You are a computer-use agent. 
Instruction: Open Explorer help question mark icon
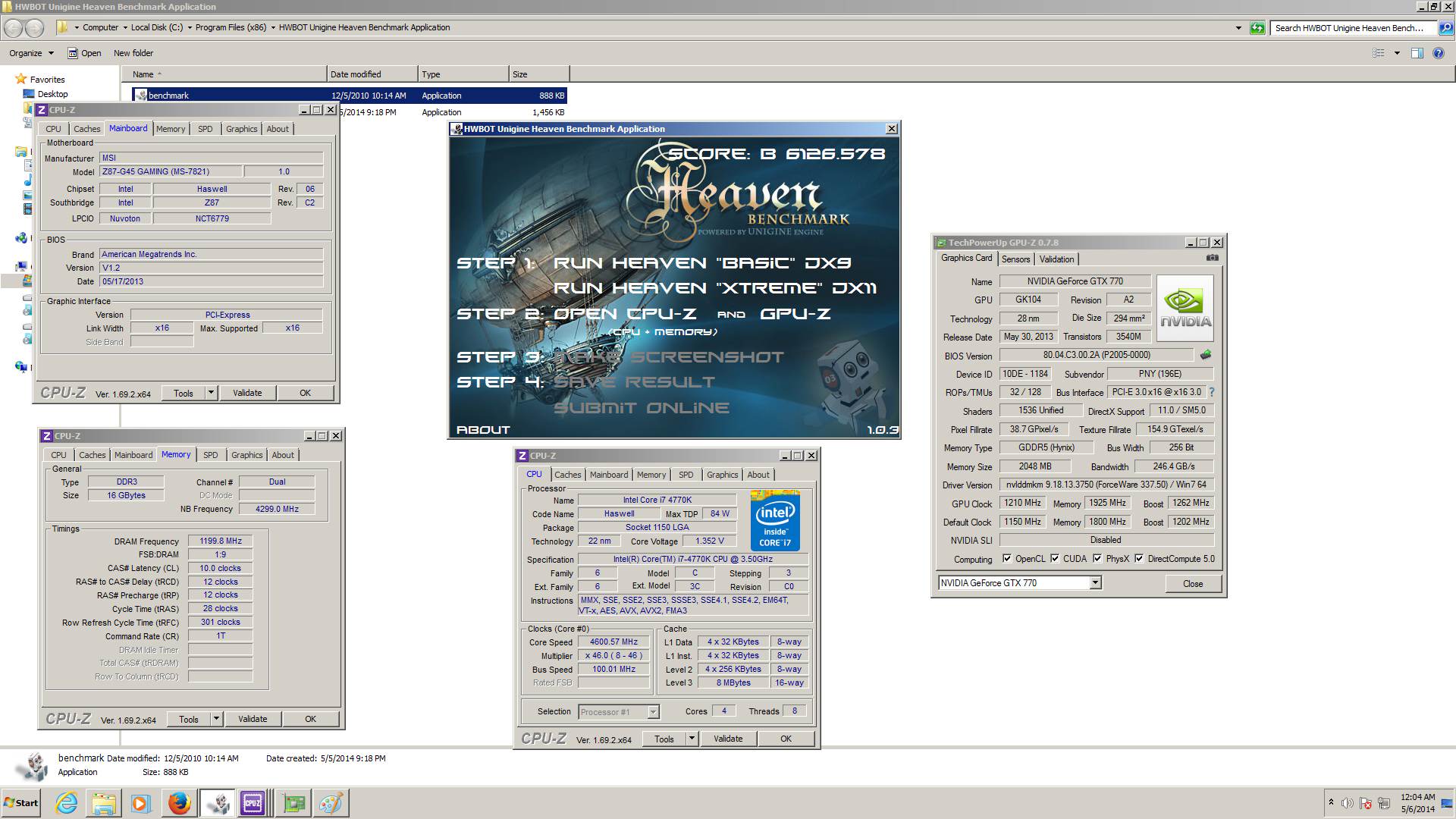pyautogui.click(x=1439, y=53)
